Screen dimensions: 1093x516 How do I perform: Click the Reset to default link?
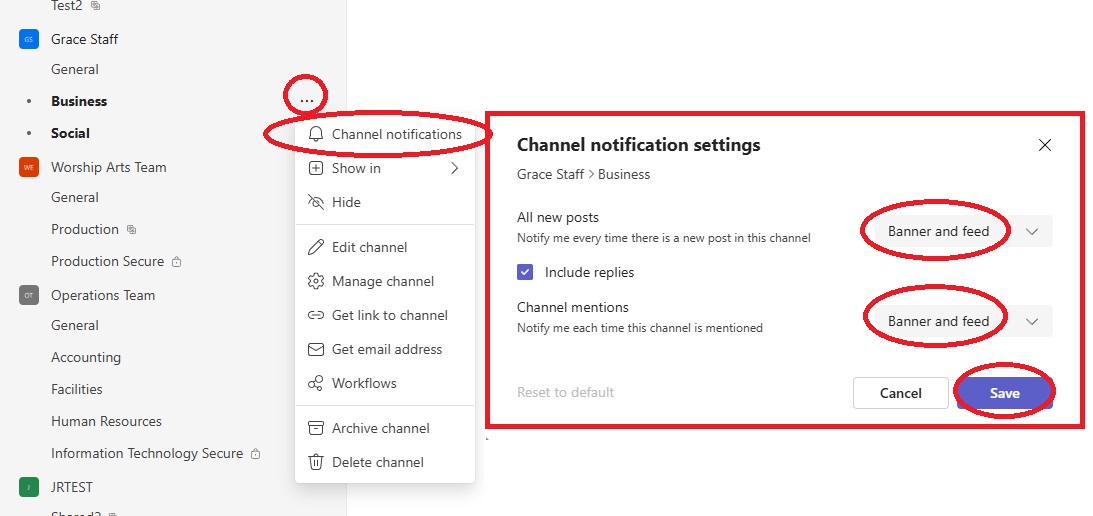tap(565, 392)
